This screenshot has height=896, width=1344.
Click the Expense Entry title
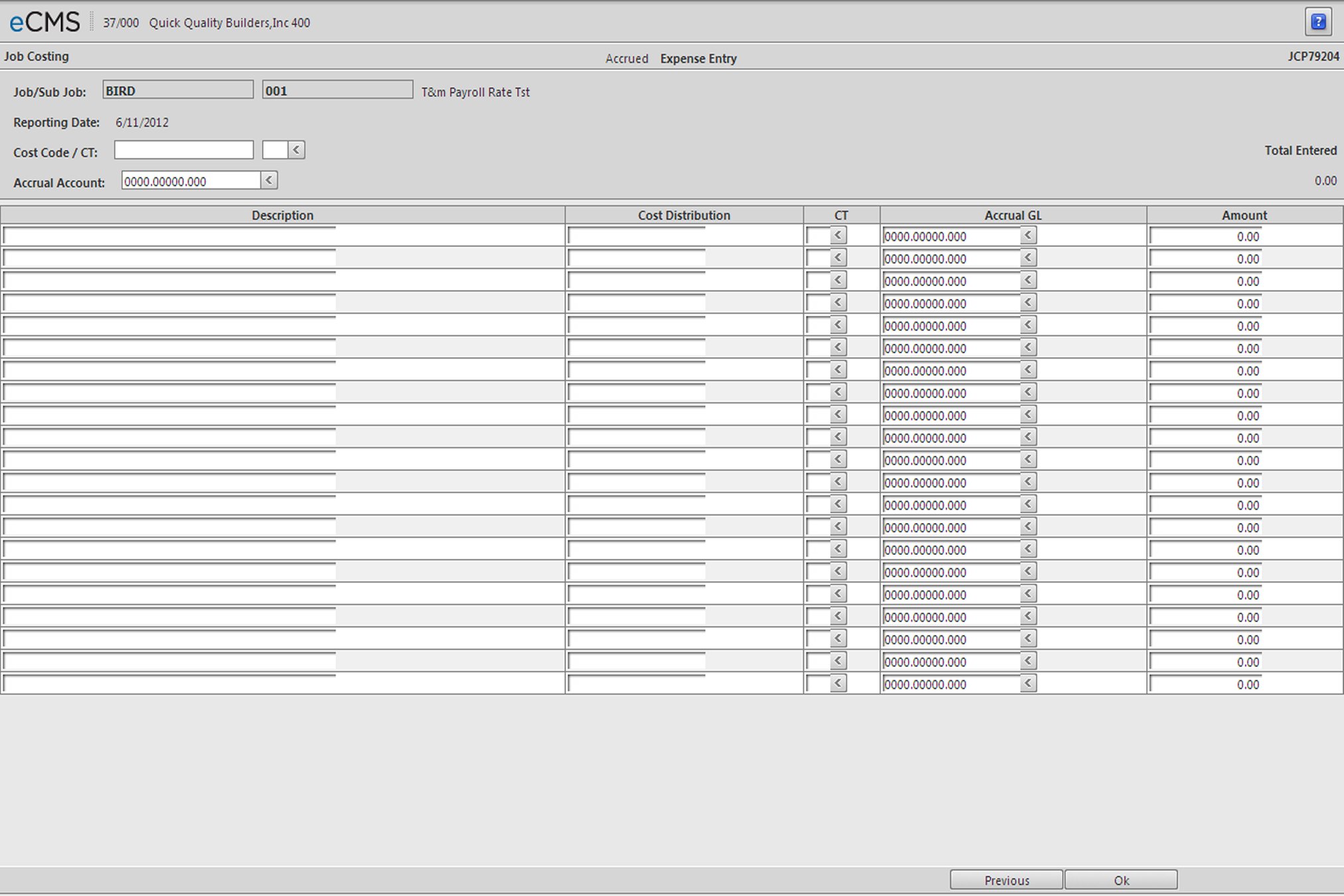[x=698, y=58]
